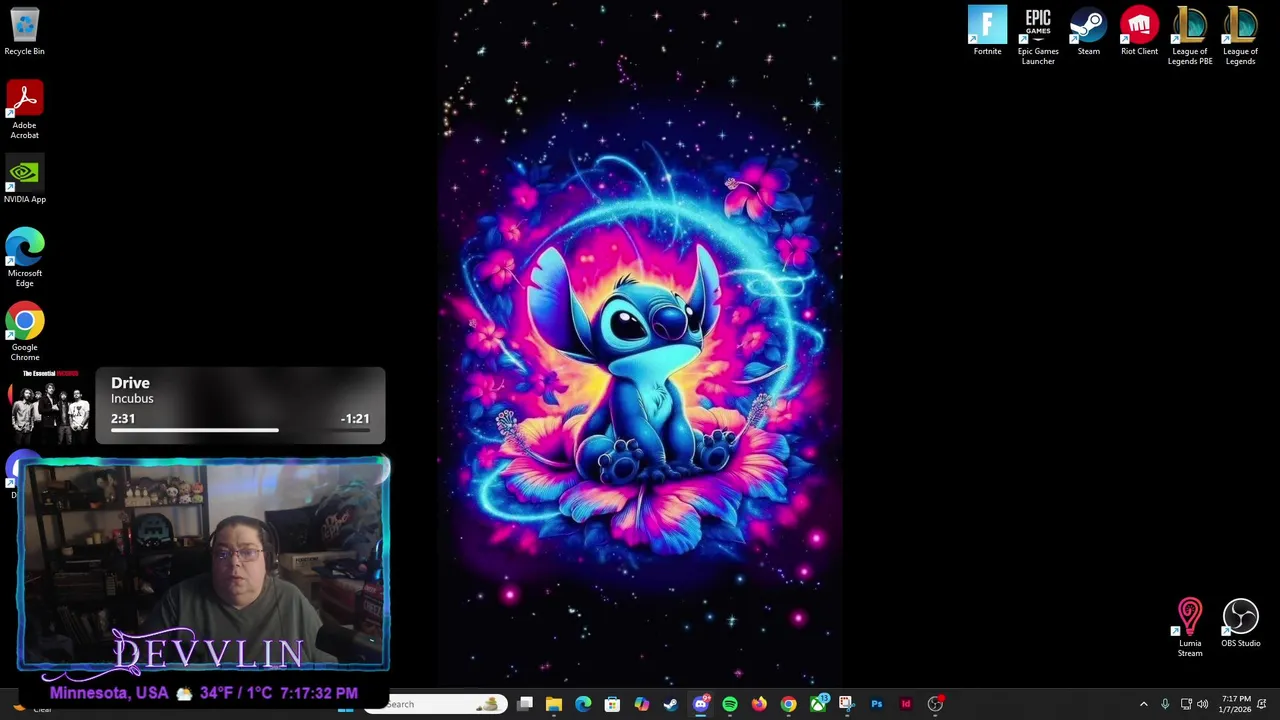
Task: Open the clock showing 7:17 PM
Action: (x=1236, y=704)
